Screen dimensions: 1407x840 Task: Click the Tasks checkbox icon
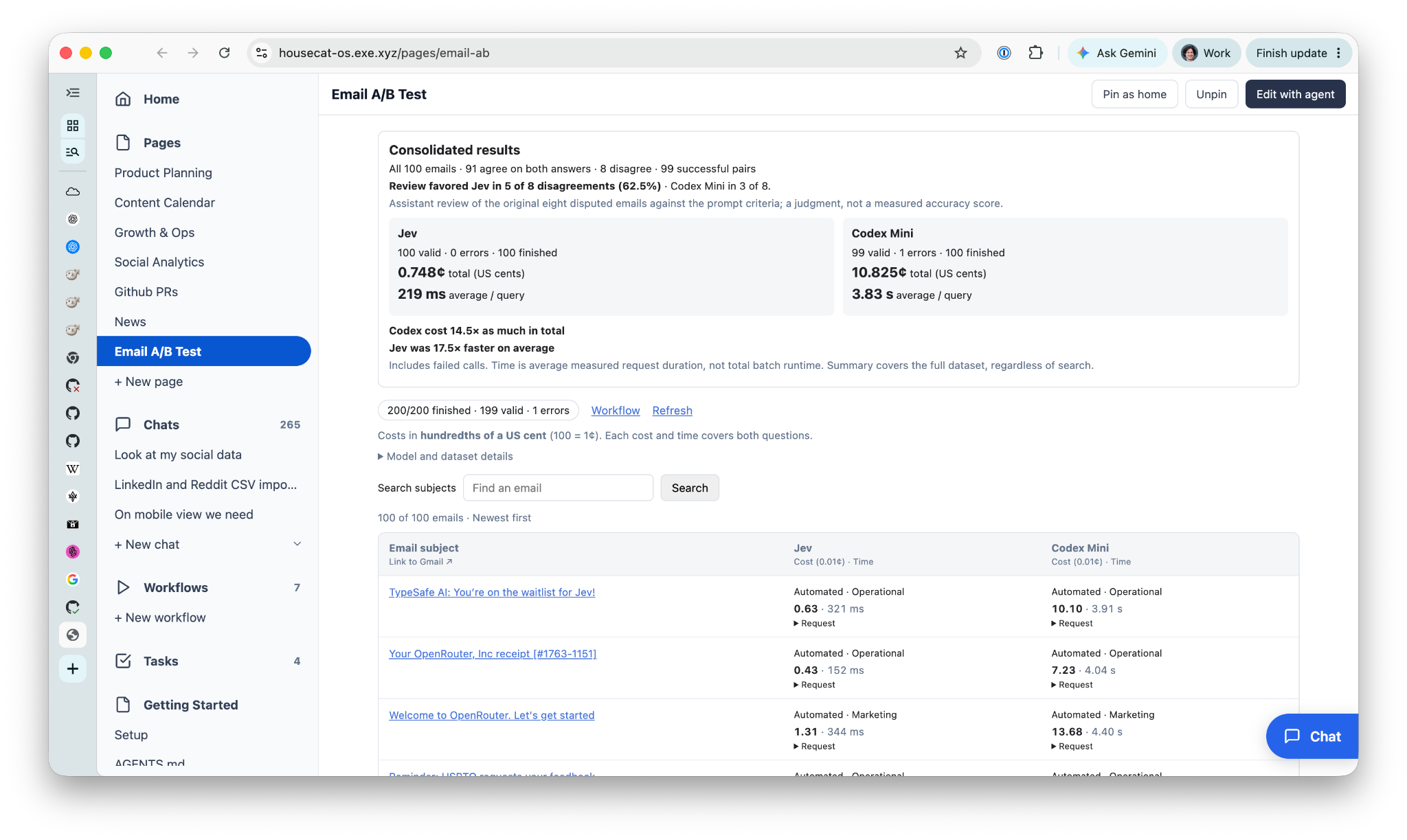[123, 661]
